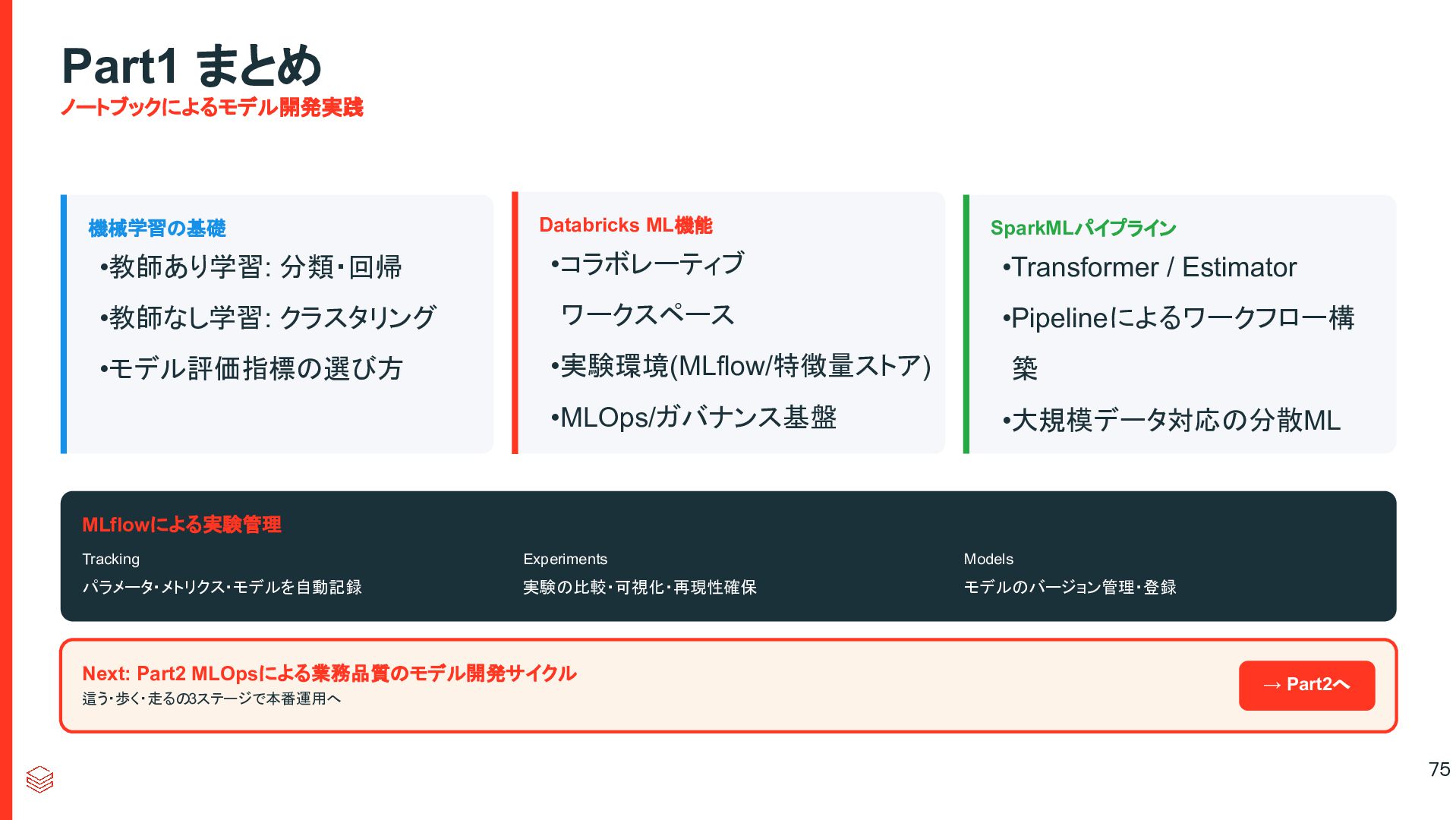Viewport: 1456px width, 820px height.
Task: Select subtitle 'ノートブックによるモデル開発実践'
Action: [x=212, y=107]
